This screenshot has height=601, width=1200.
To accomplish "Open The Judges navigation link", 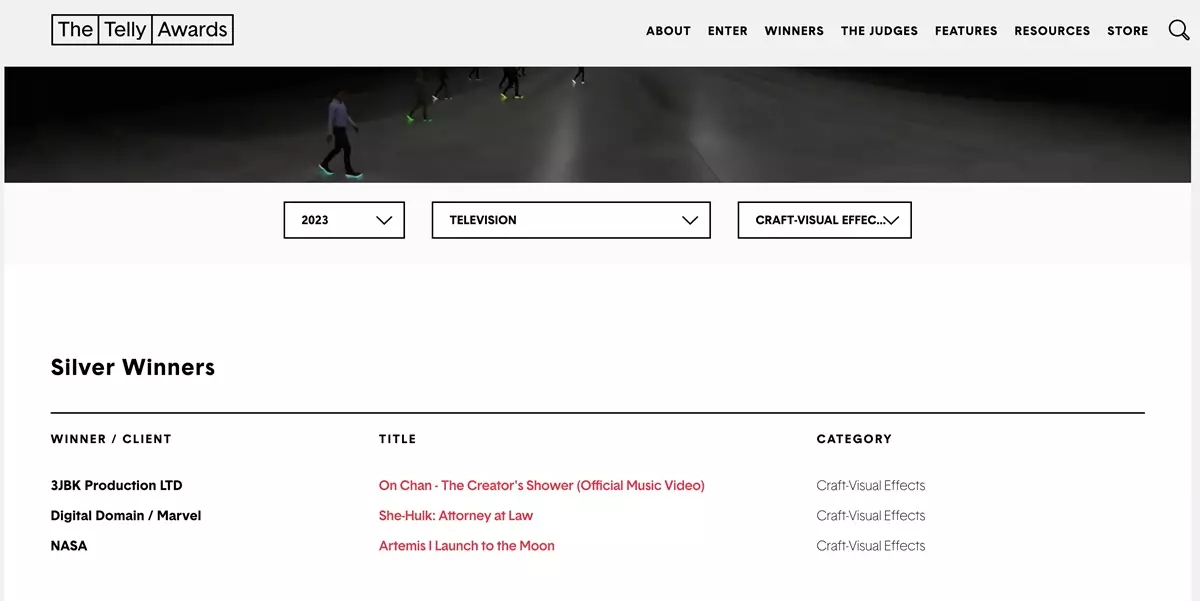I will pyautogui.click(x=879, y=31).
